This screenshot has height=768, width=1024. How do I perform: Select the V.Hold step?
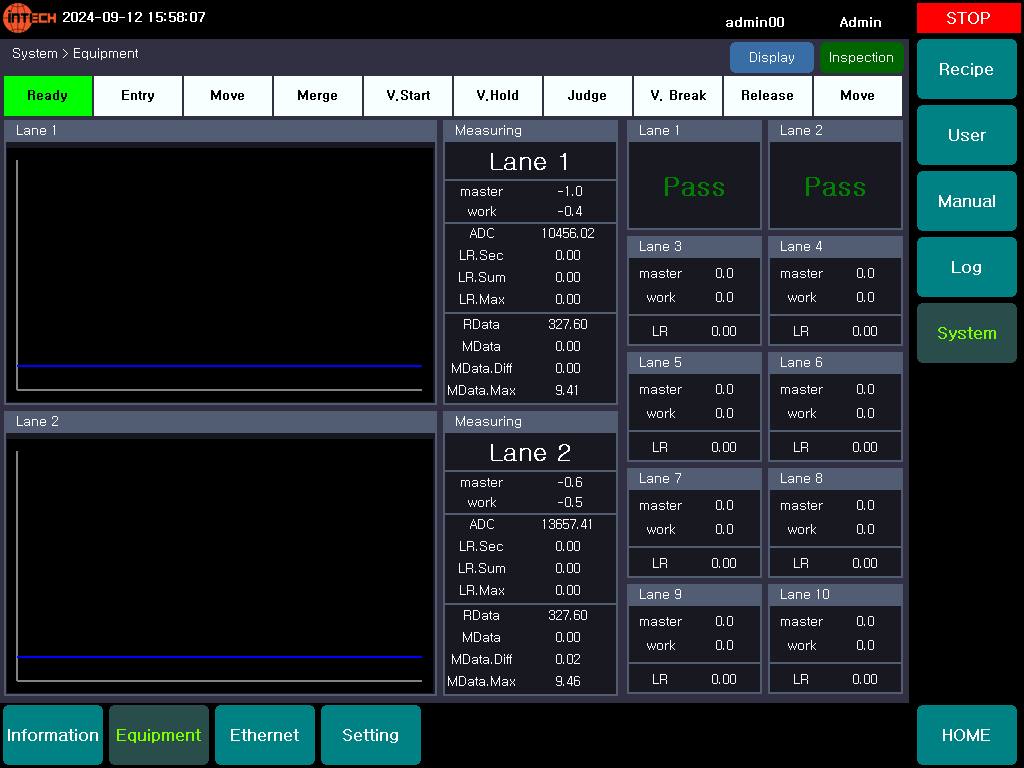(x=498, y=95)
